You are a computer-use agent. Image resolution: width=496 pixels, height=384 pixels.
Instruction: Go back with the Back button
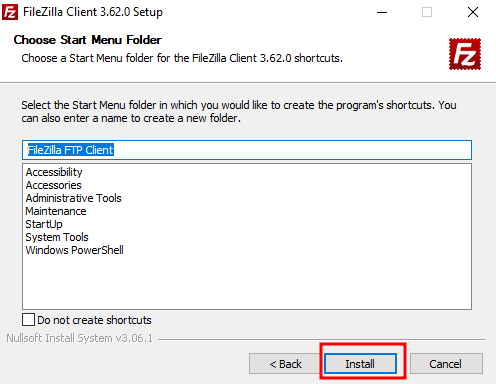tap(285, 364)
